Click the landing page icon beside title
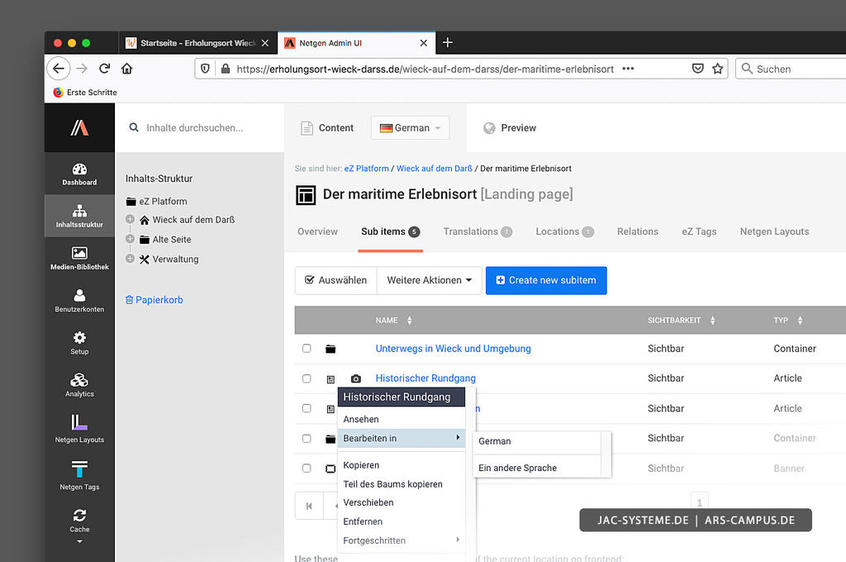This screenshot has width=846, height=562. pos(306,195)
